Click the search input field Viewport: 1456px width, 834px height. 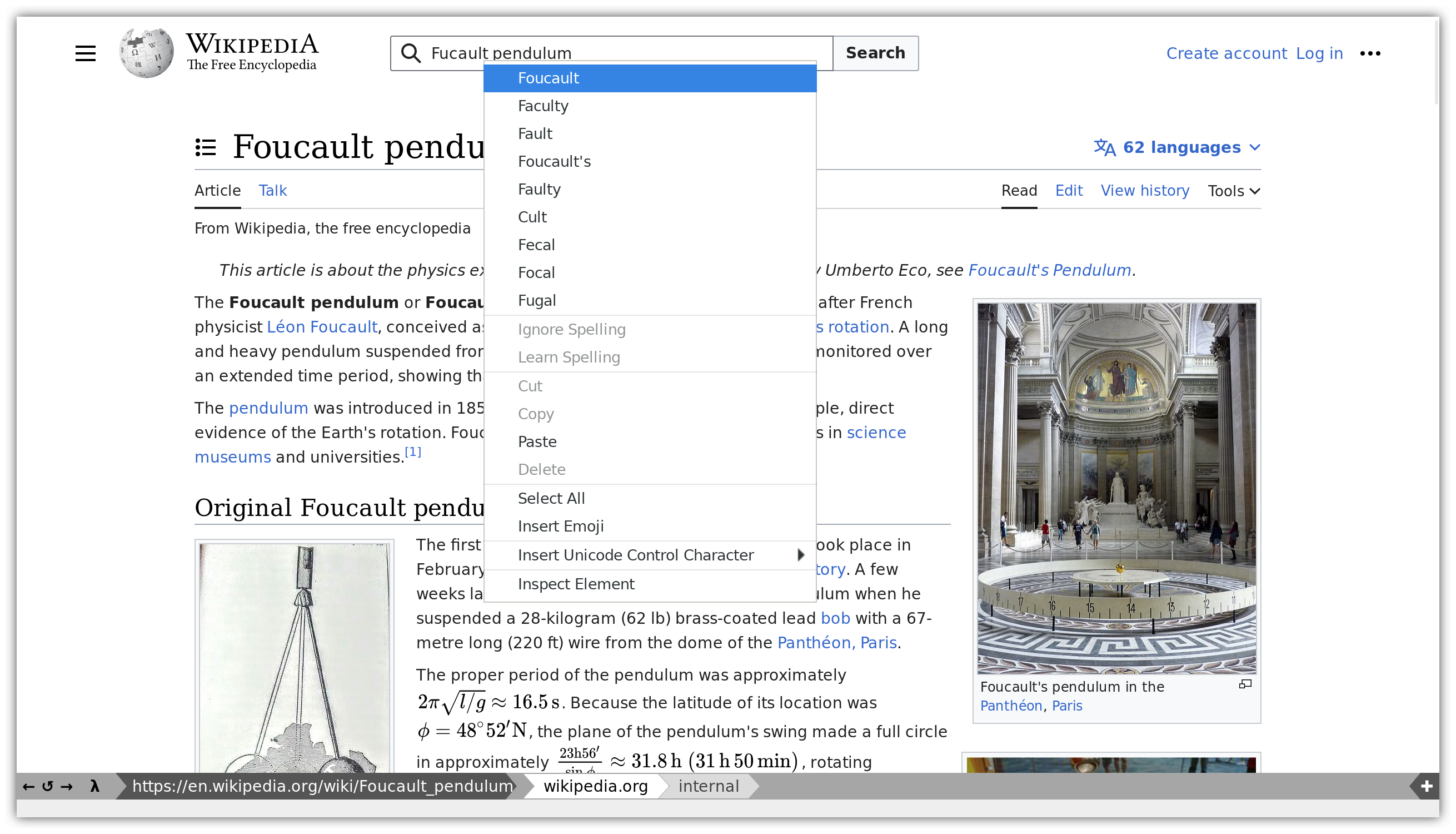click(x=611, y=53)
